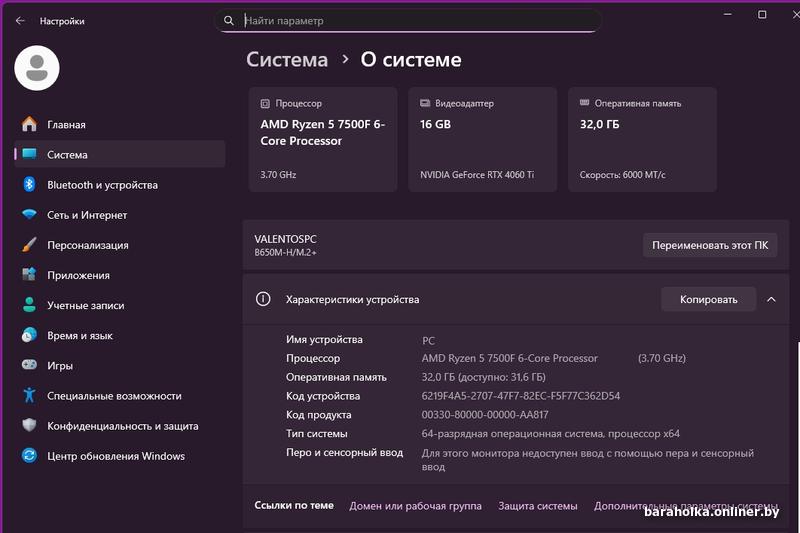Click the Найти параметр search field
The height and width of the screenshot is (533, 800).
(x=408, y=20)
